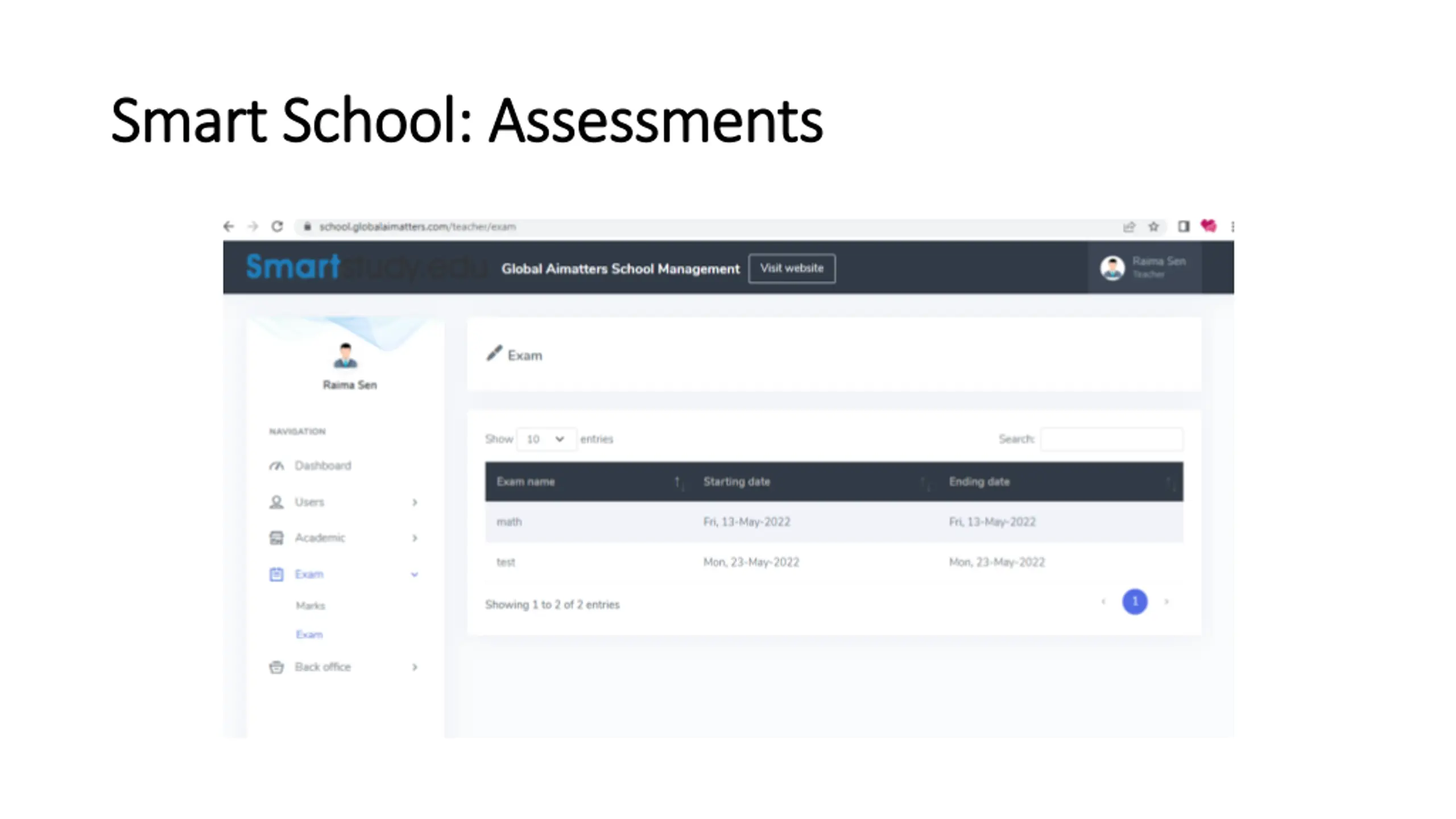Bookmark the page with the star icon
Image resolution: width=1456 pixels, height=819 pixels.
[x=1153, y=226]
